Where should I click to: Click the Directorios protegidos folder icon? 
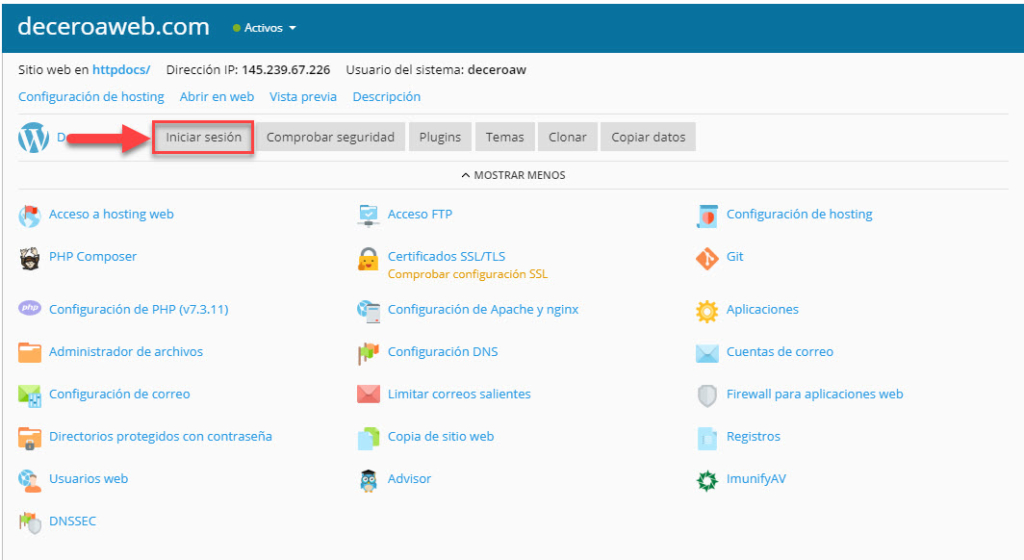29,438
